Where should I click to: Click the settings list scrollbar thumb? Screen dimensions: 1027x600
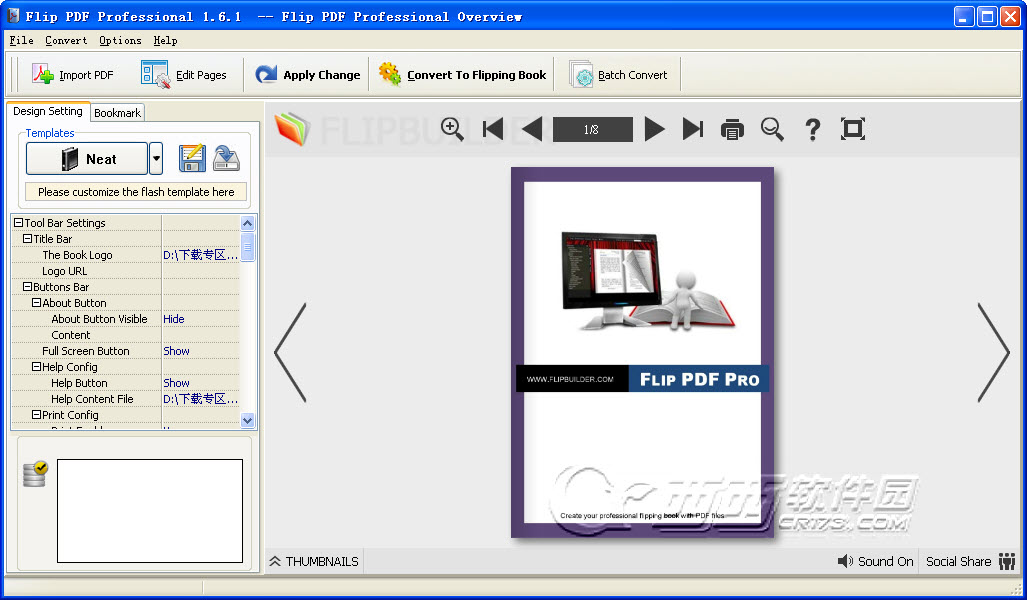(x=248, y=247)
